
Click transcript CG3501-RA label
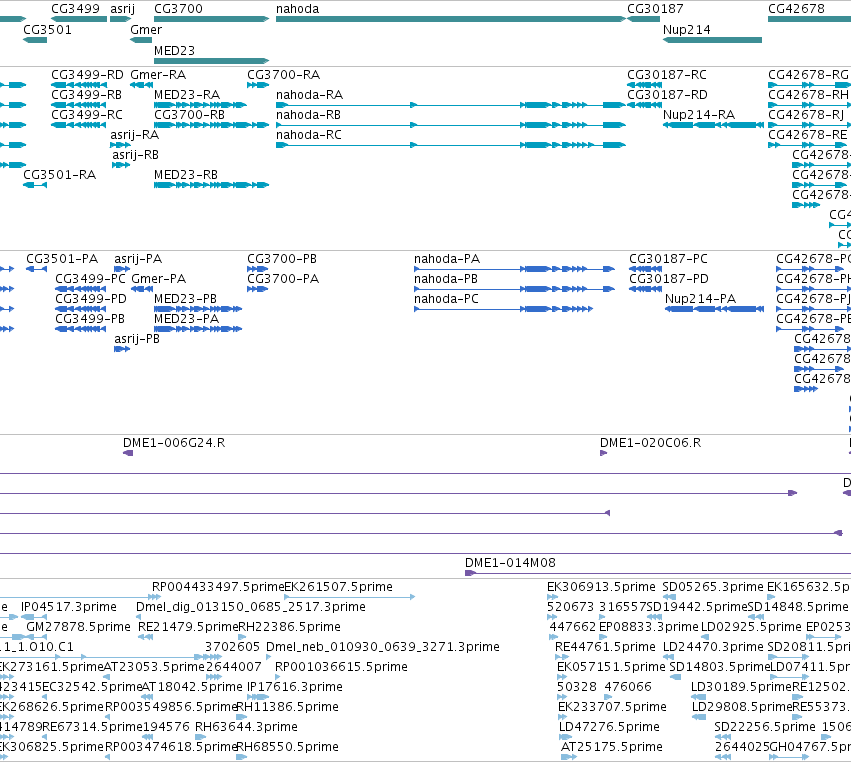60,175
